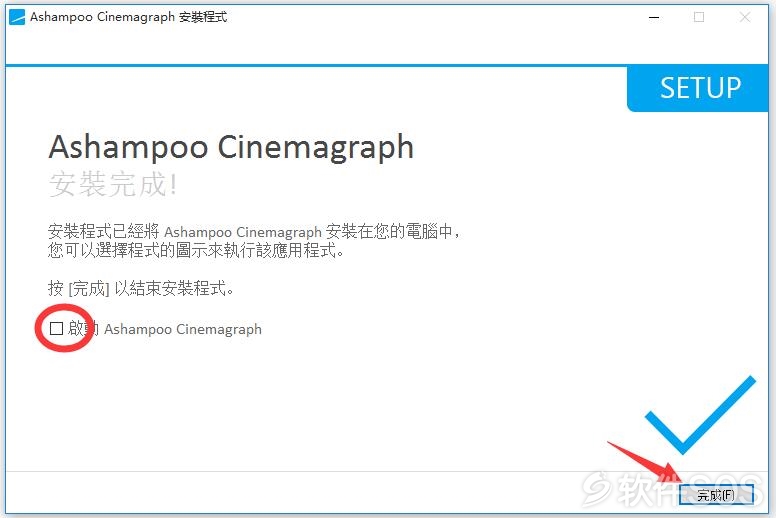The width and height of the screenshot is (776, 518).
Task: Click the 完成(F) finish button
Action: [716, 494]
